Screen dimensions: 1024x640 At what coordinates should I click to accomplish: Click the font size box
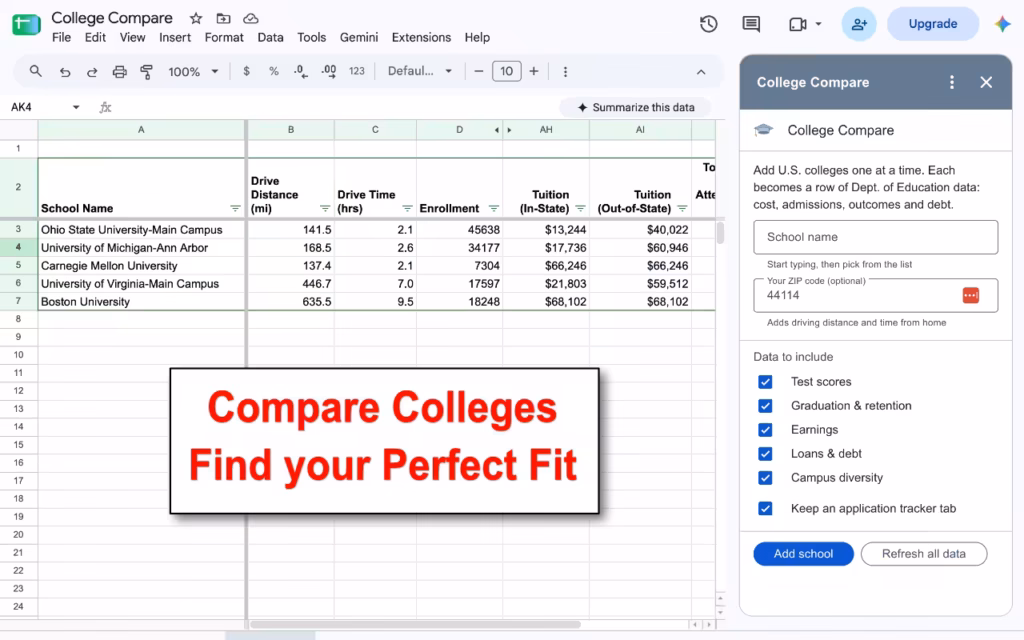click(506, 71)
